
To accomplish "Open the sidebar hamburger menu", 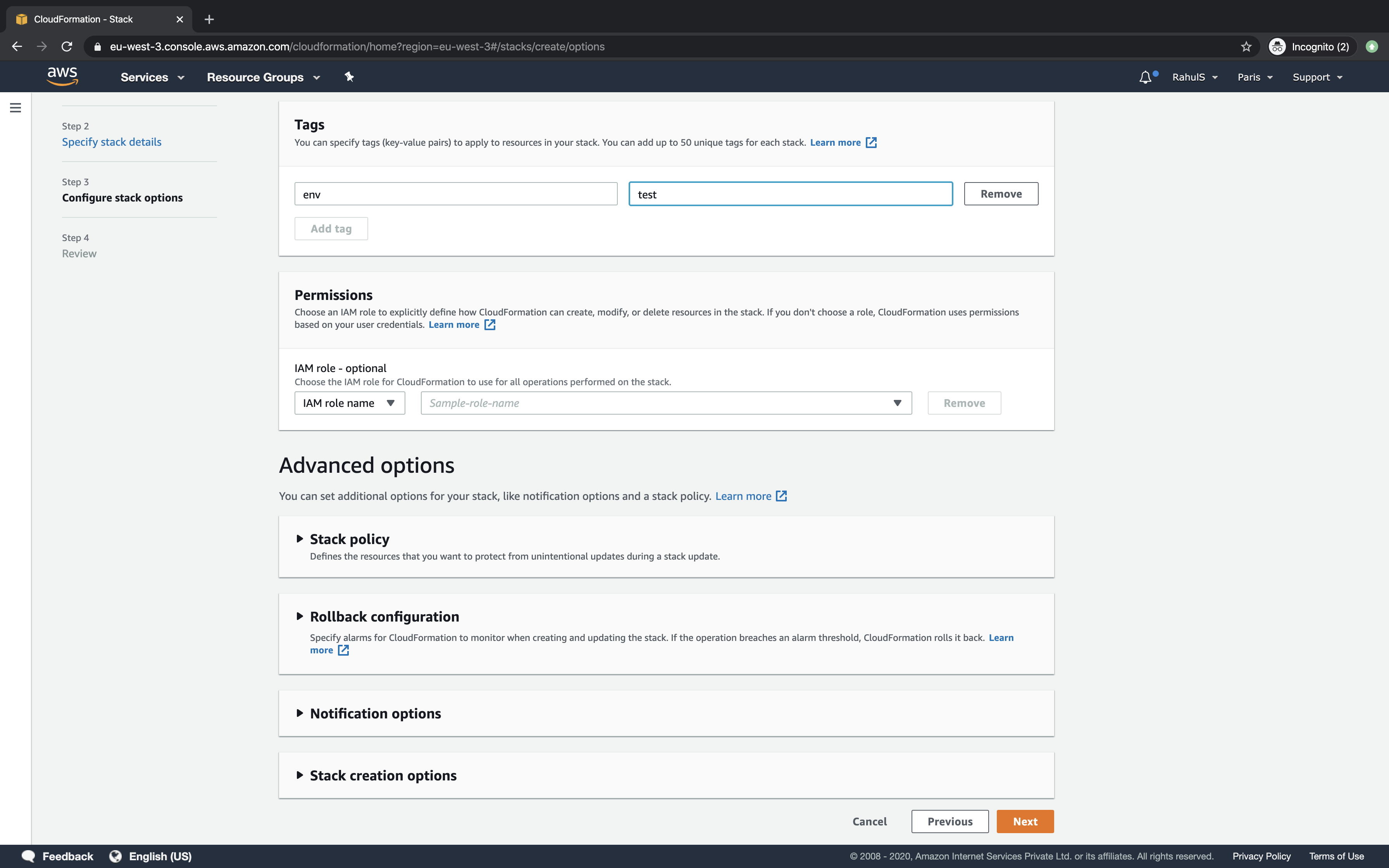I will coord(16,107).
